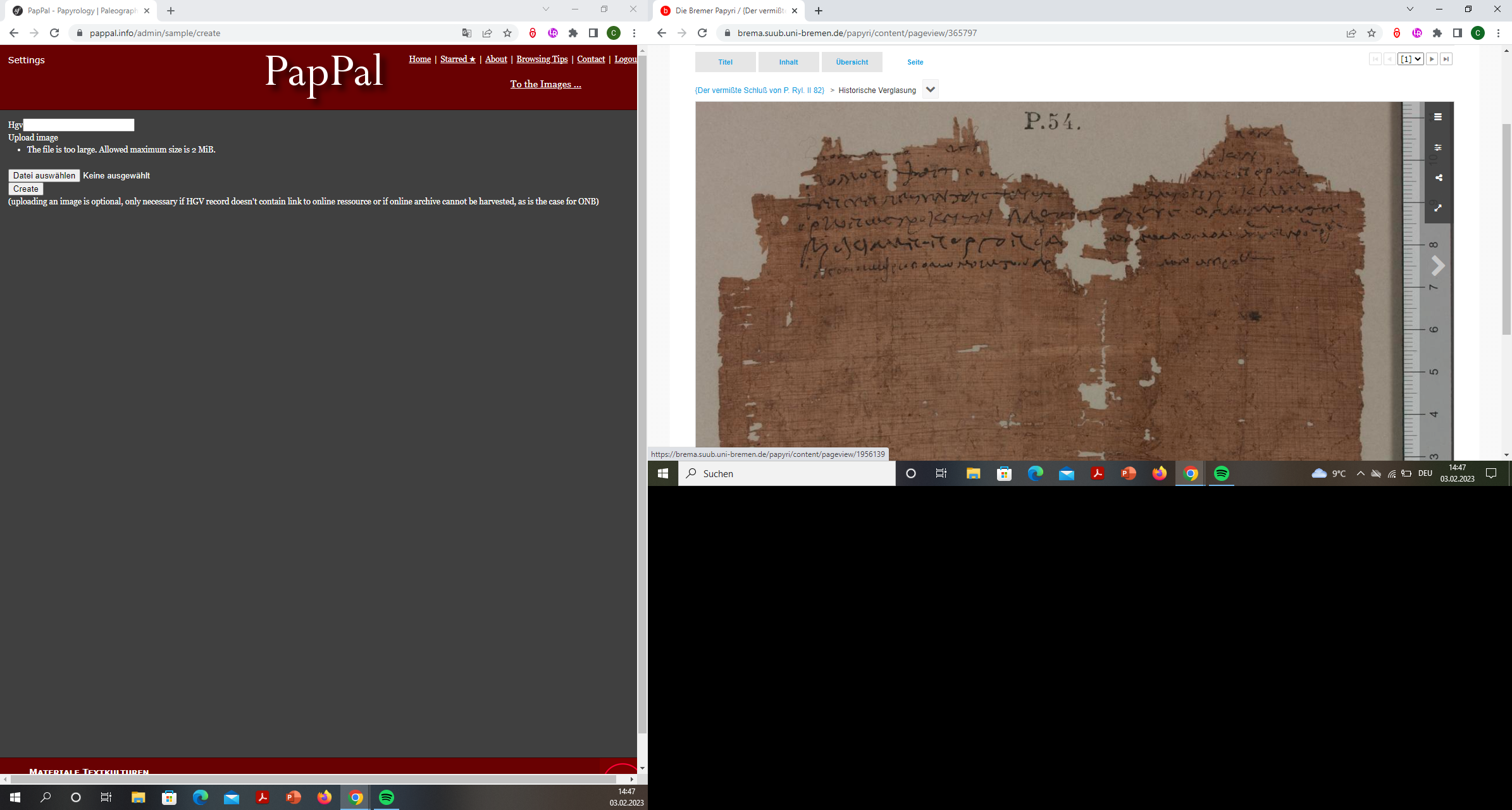Open Settings in PapPal header
Image resolution: width=1512 pixels, height=810 pixels.
[x=27, y=60]
